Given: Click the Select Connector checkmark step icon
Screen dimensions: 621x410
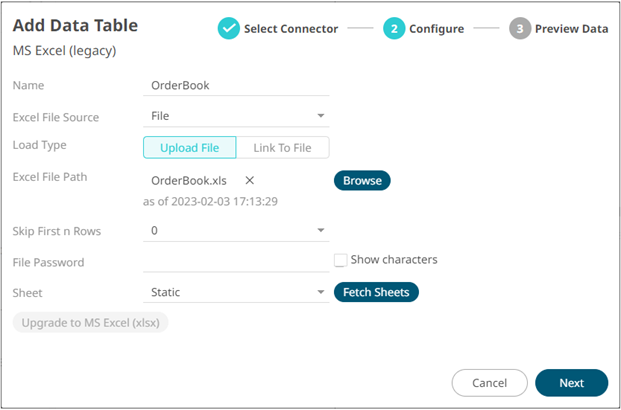Looking at the screenshot, I should click(x=229, y=29).
